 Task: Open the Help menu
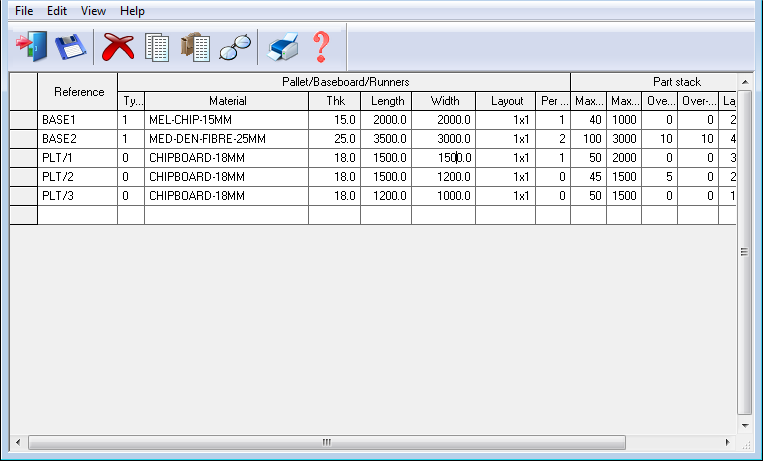point(132,11)
